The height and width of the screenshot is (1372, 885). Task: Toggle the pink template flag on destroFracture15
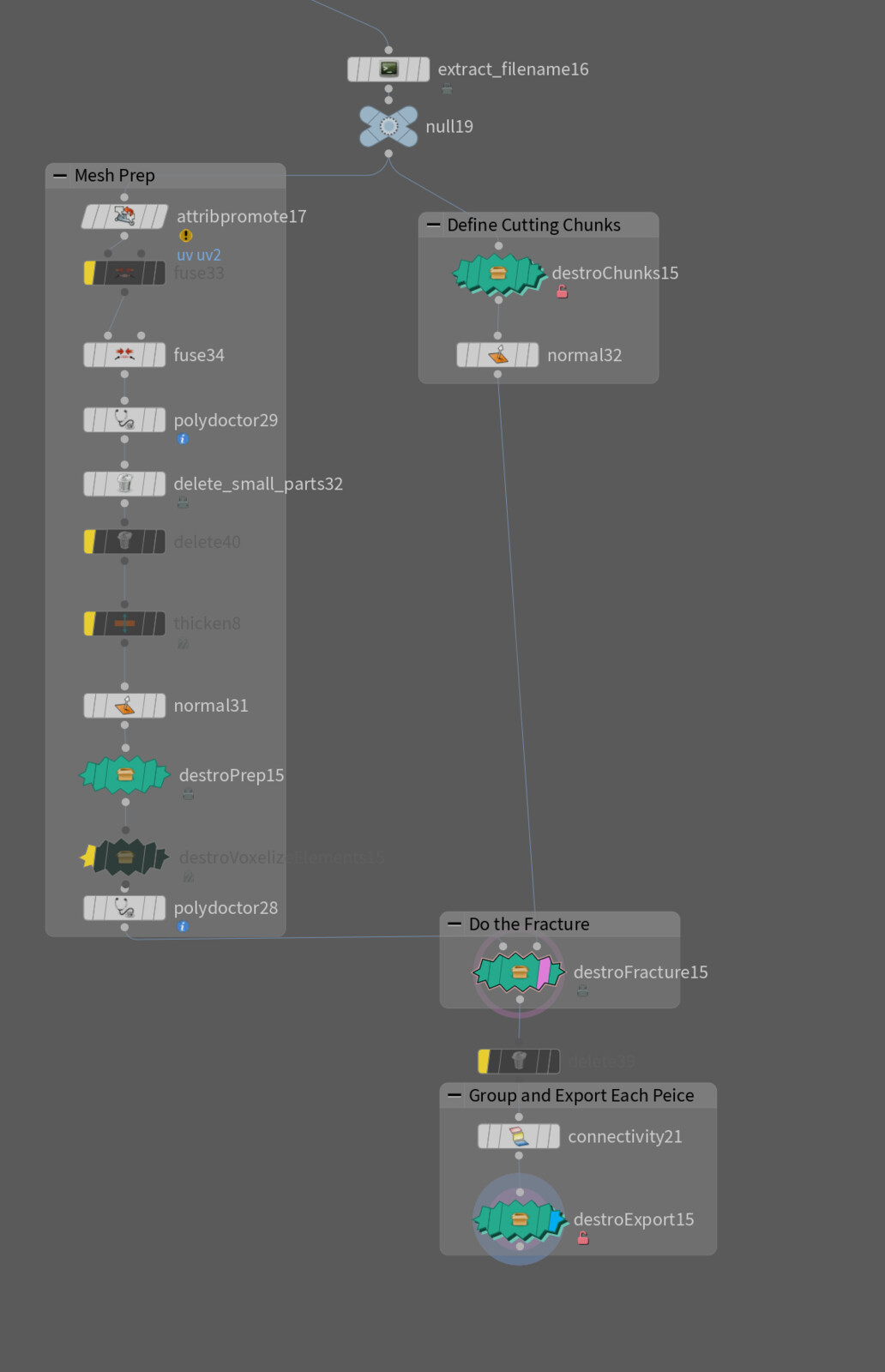click(x=544, y=972)
